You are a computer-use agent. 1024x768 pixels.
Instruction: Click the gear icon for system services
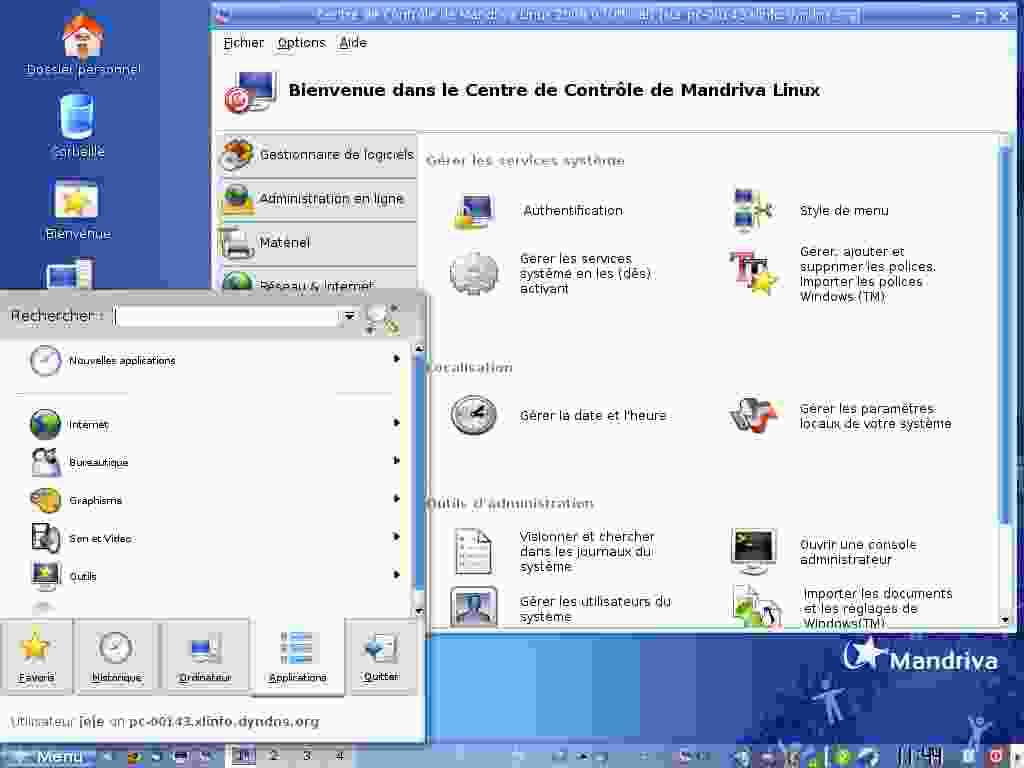474,274
